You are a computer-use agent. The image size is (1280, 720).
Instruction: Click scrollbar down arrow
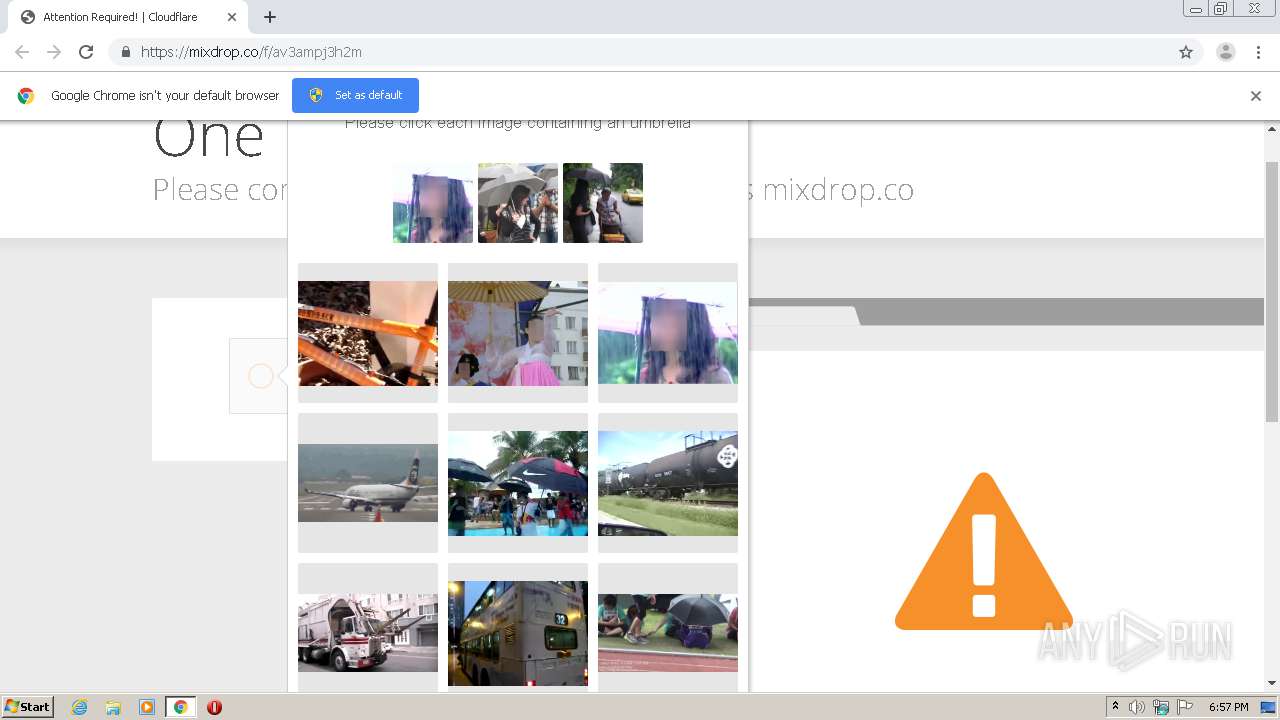1272,683
